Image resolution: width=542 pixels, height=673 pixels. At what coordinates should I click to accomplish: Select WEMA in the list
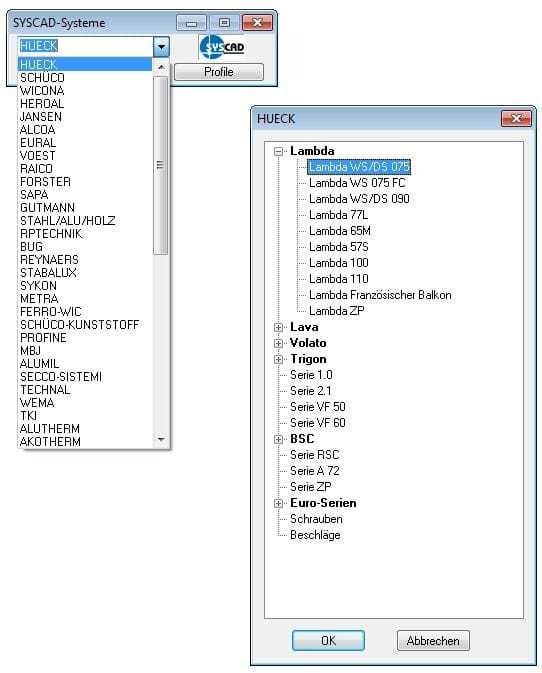pyautogui.click(x=37, y=403)
